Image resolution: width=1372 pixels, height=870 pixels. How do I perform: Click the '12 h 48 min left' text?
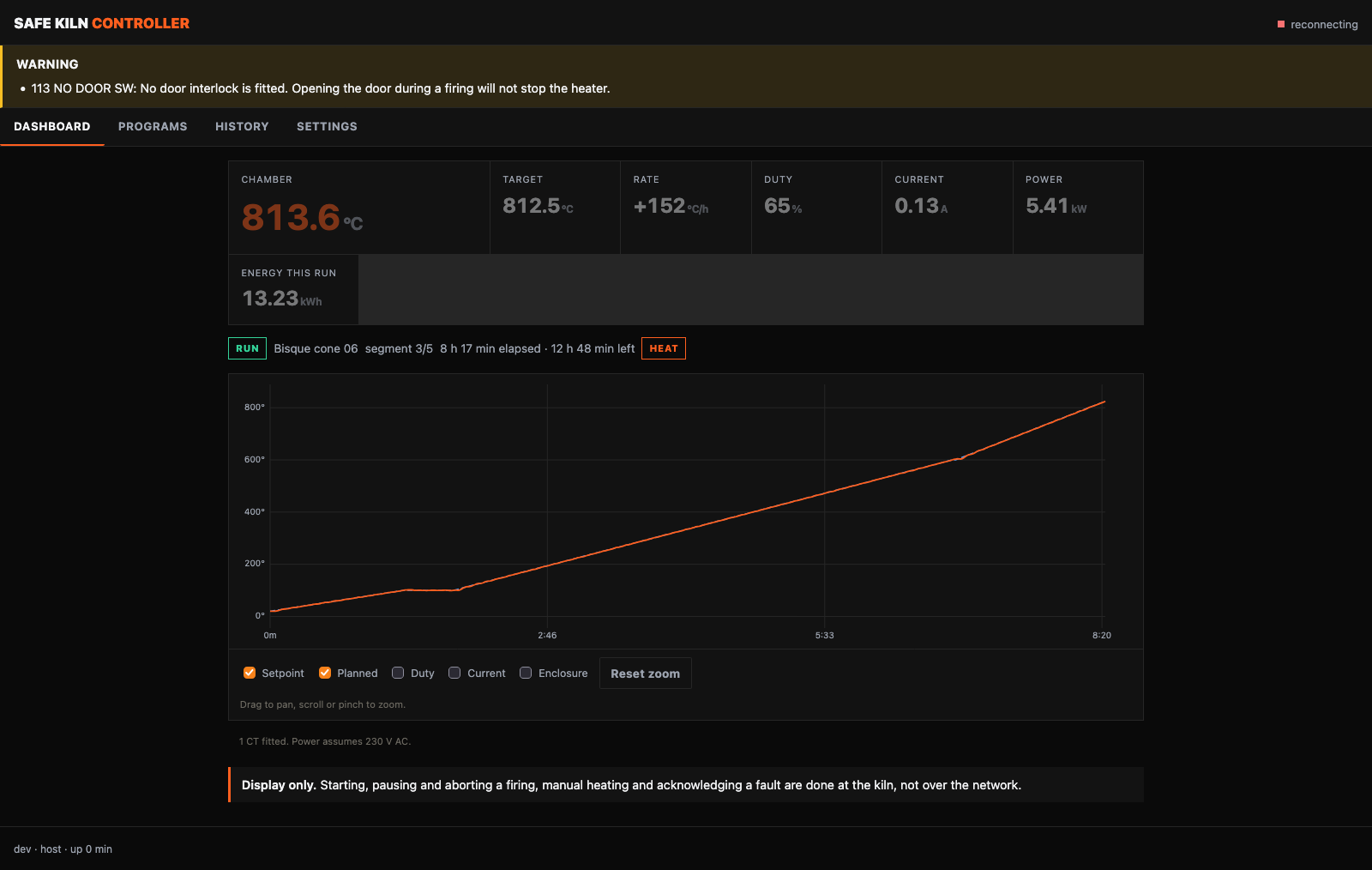(x=593, y=348)
